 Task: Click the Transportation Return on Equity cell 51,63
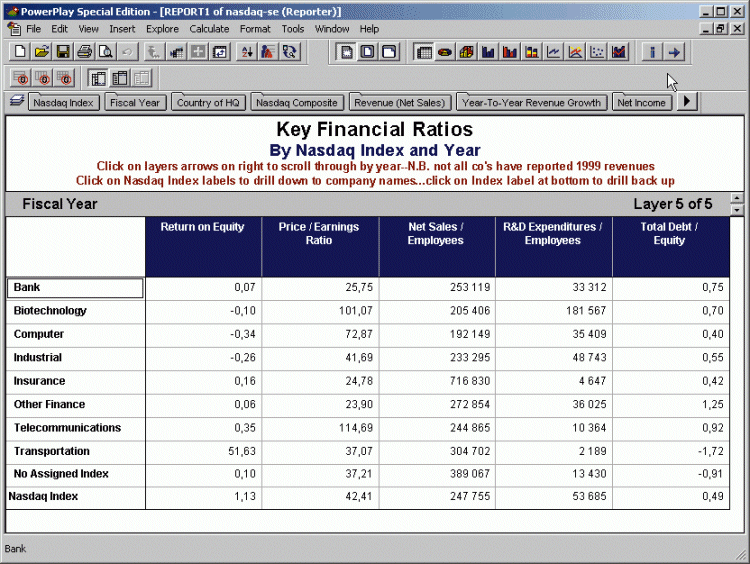203,451
